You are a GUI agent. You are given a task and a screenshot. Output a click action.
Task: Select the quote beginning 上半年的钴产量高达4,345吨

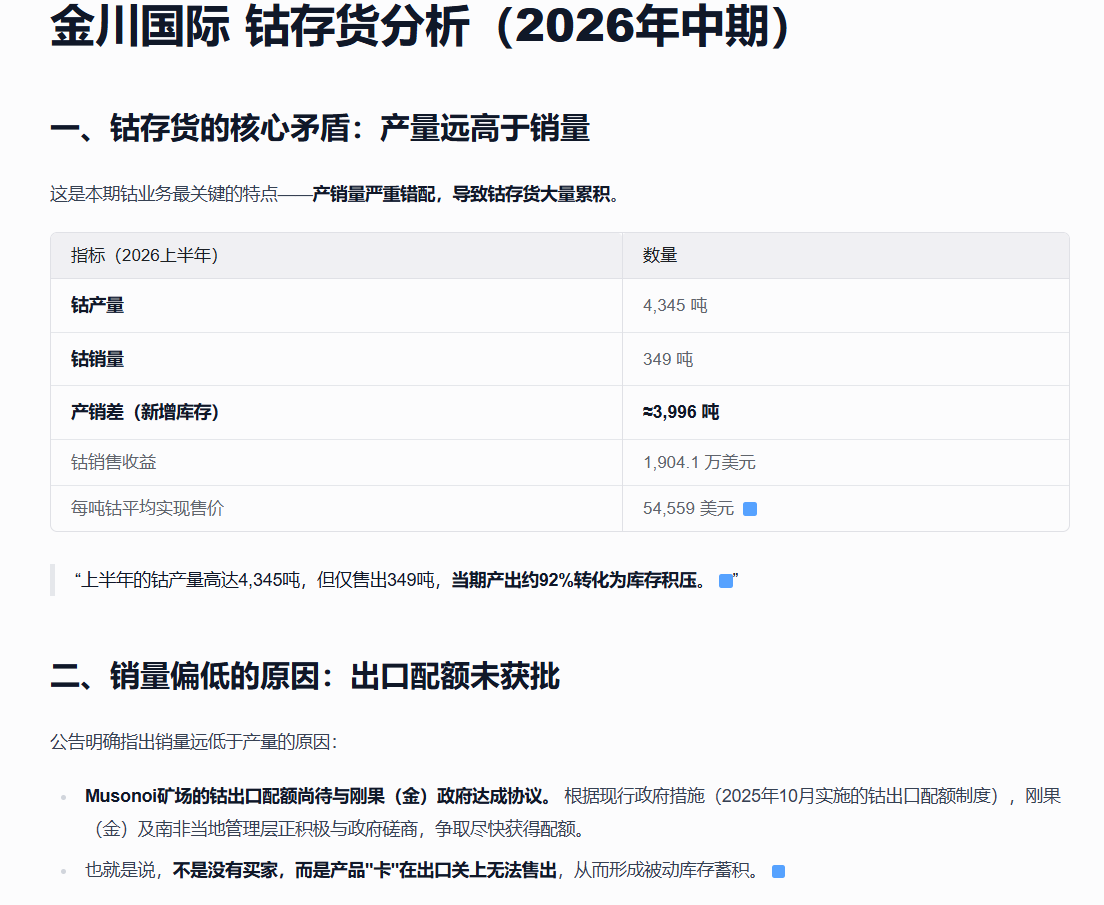(406, 580)
